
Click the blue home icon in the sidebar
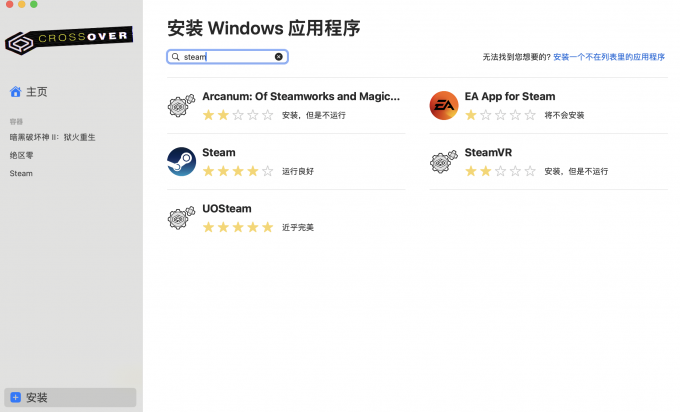click(x=16, y=92)
